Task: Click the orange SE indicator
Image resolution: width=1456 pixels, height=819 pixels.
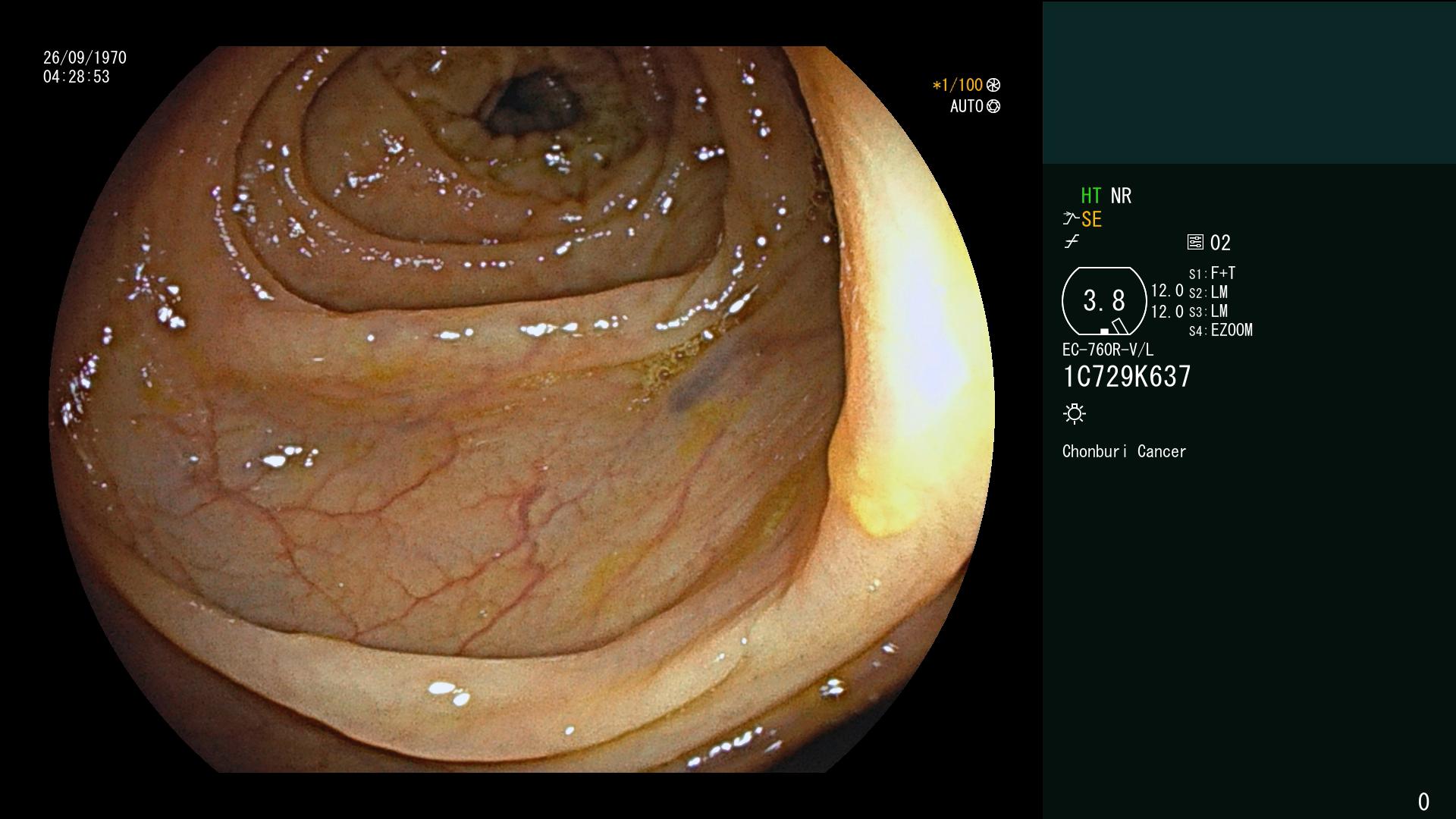Action: [x=1091, y=220]
